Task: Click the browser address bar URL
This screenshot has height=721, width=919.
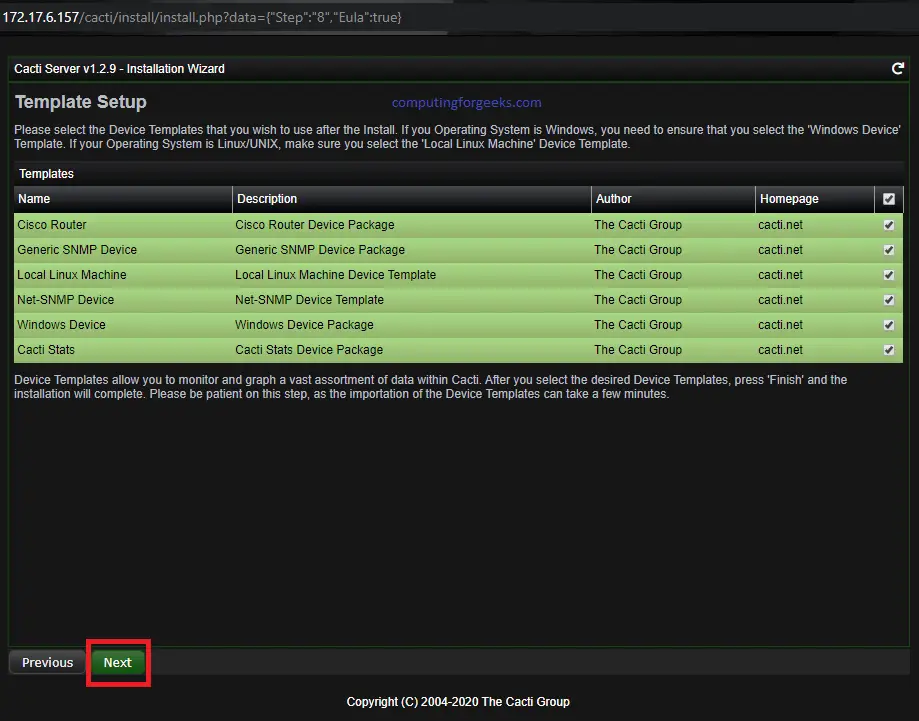Action: [202, 17]
